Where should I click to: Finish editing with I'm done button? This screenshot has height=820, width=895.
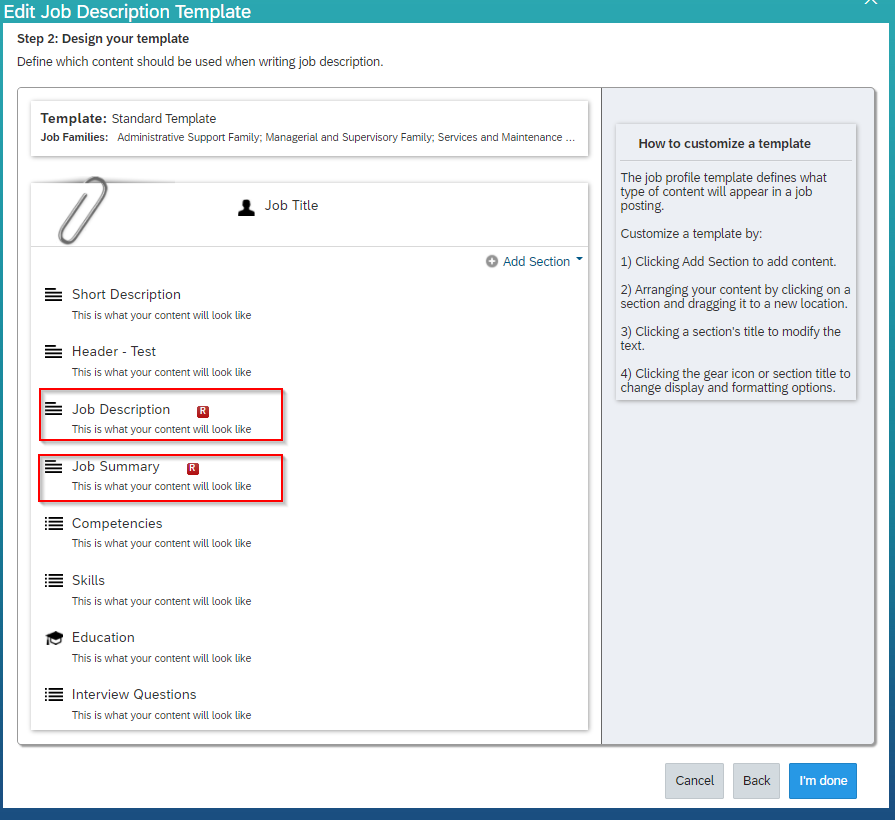click(x=823, y=781)
